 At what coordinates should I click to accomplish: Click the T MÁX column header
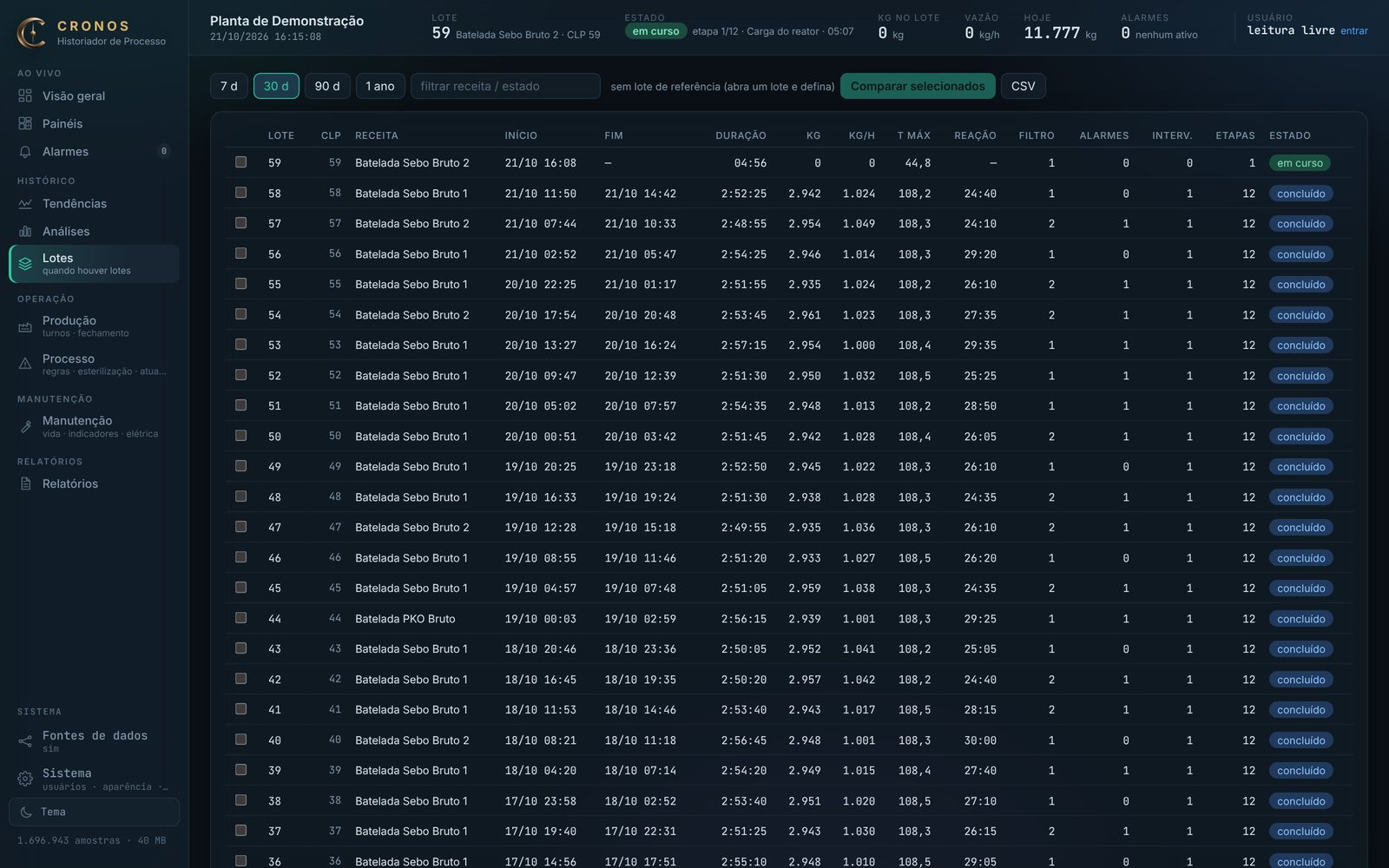(914, 135)
